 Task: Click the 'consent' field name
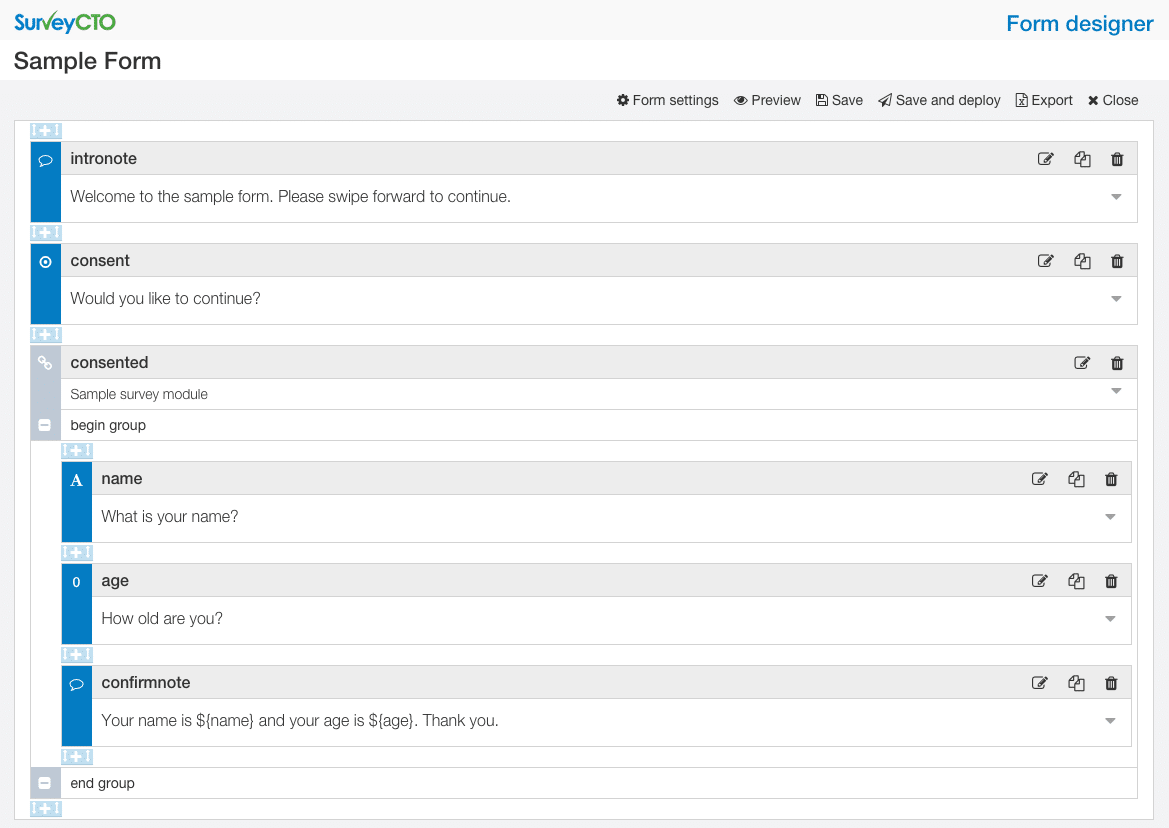pos(100,261)
